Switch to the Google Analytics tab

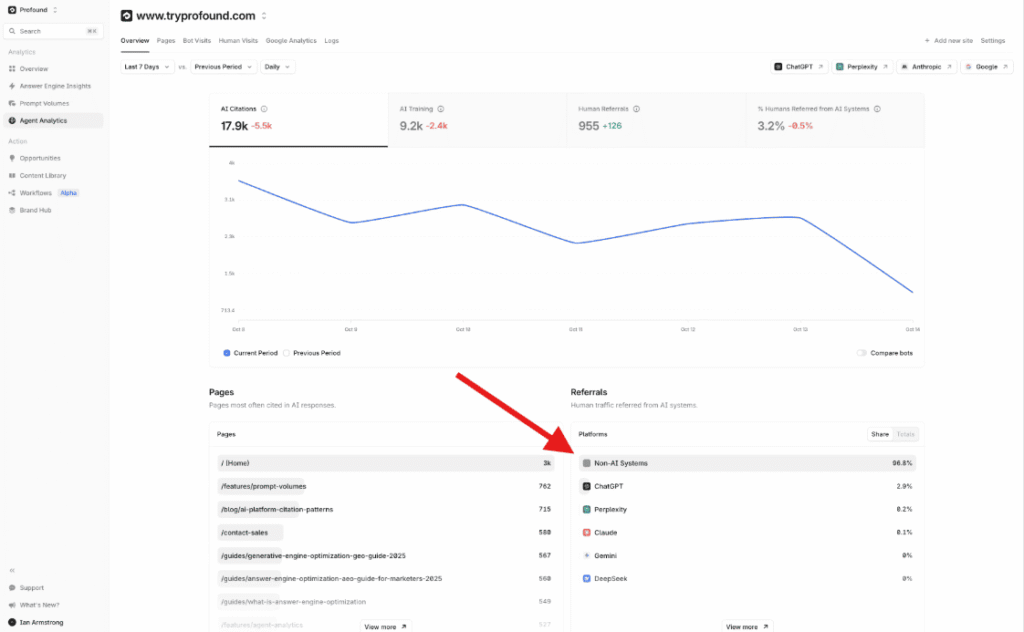click(x=291, y=40)
